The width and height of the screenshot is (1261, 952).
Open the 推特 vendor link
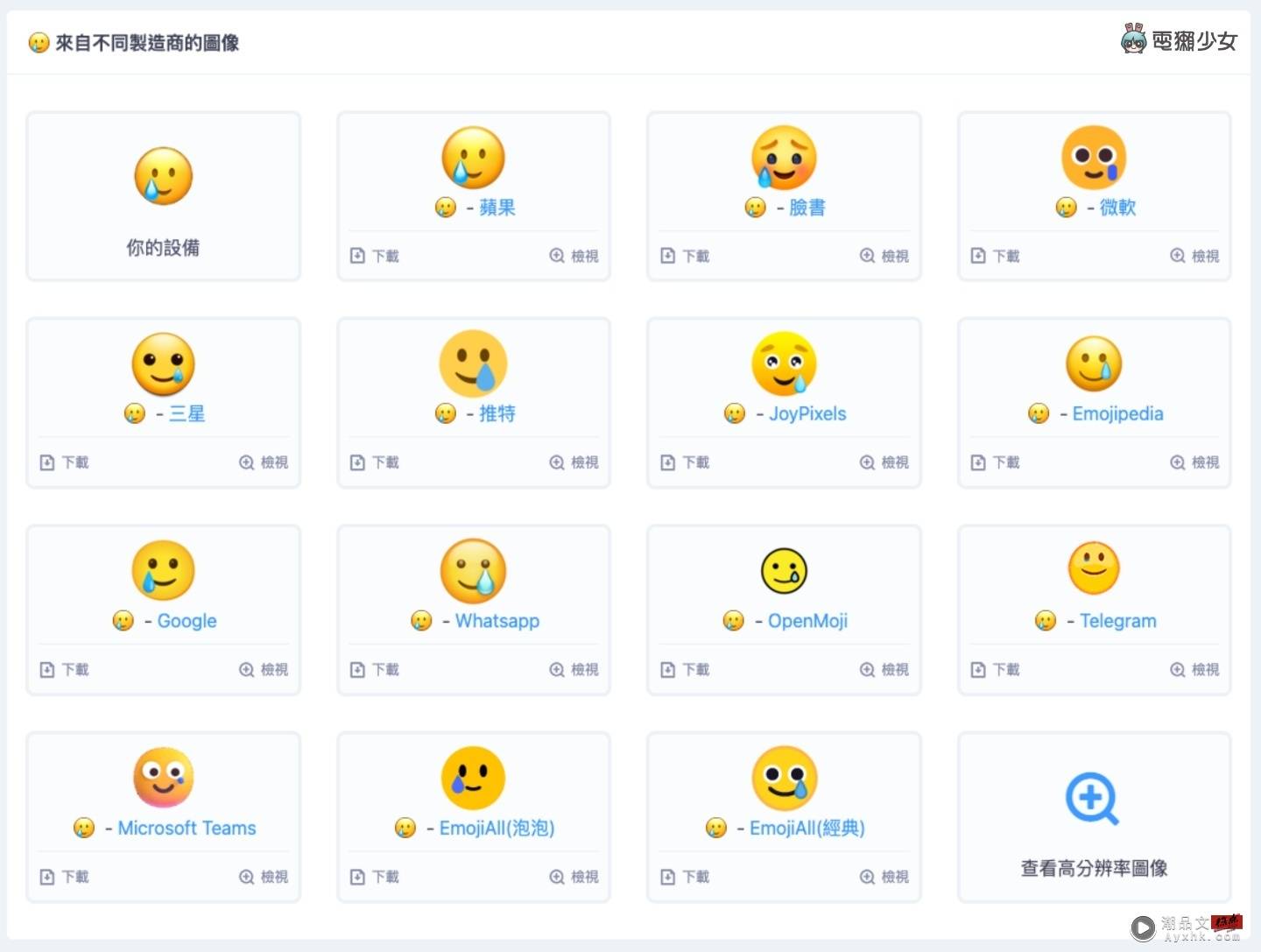tap(497, 413)
